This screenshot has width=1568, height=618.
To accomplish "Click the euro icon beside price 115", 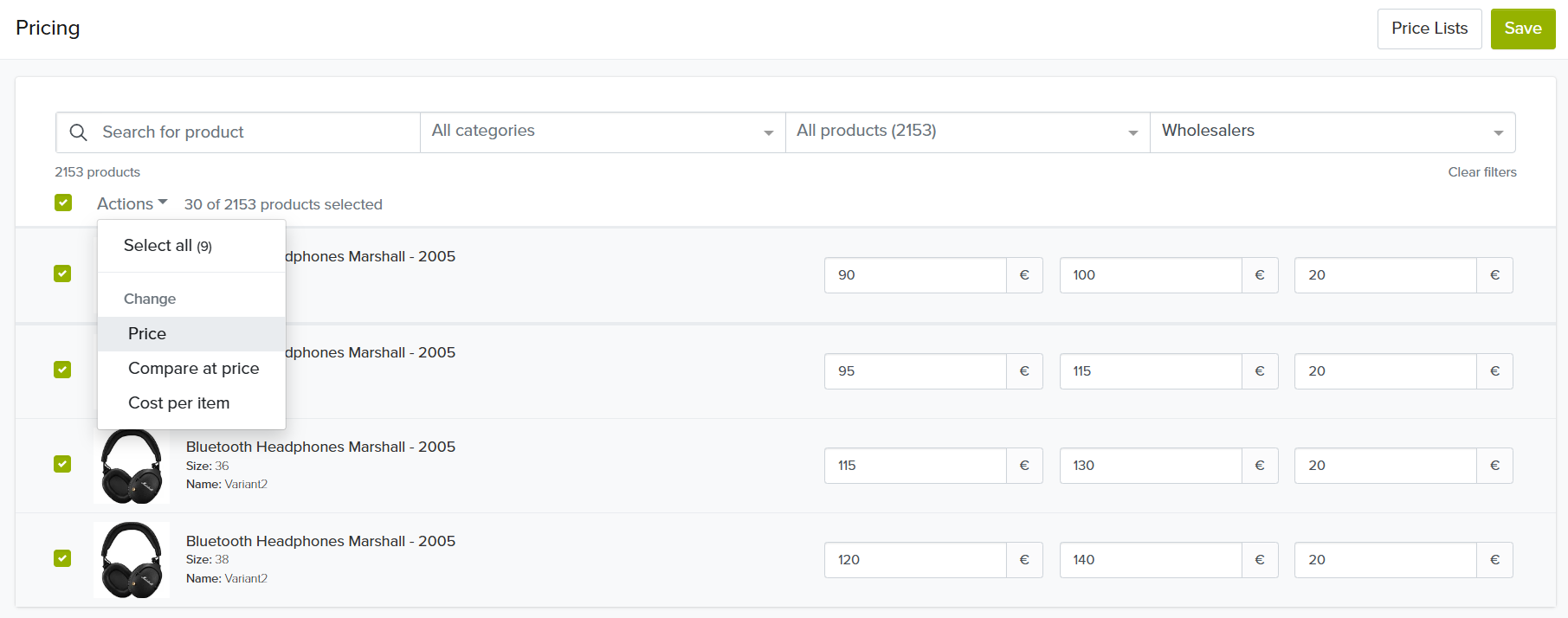I will tap(1024, 466).
